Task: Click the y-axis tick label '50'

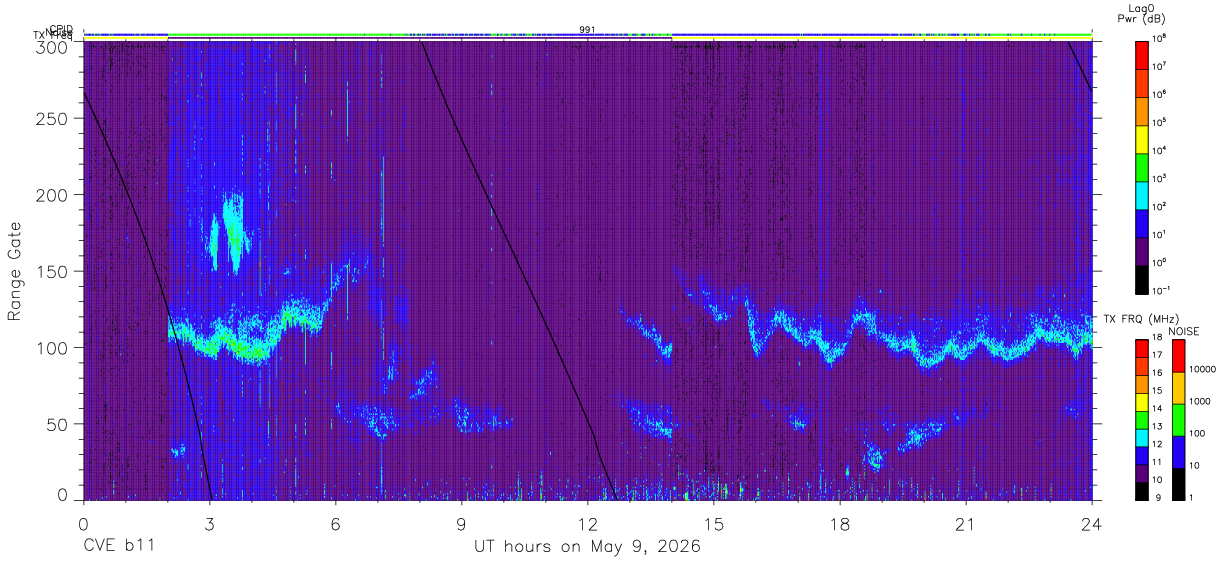Action: (57, 424)
